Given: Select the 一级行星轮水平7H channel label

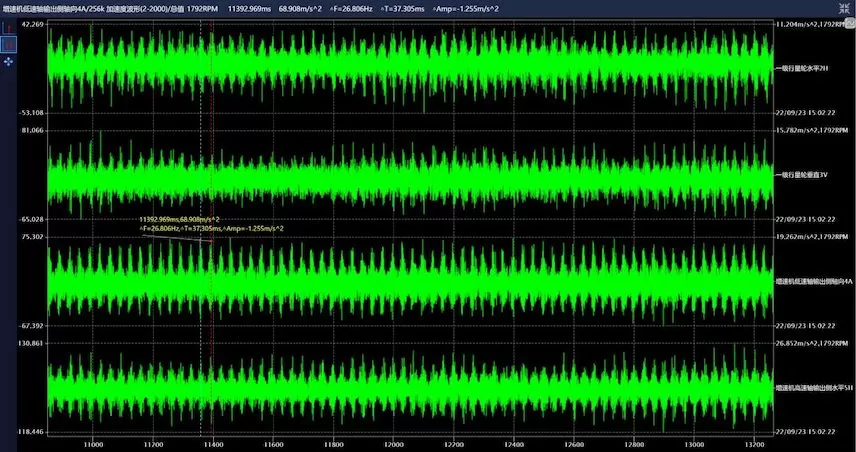Looking at the screenshot, I should point(804,68).
